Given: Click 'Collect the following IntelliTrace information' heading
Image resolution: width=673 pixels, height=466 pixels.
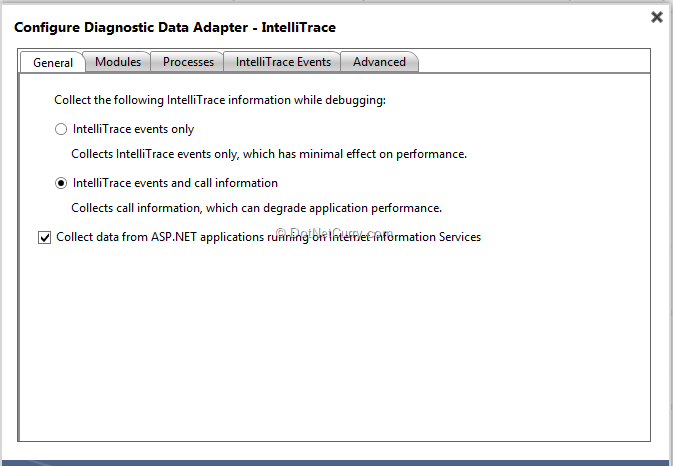Looking at the screenshot, I should click(220, 100).
